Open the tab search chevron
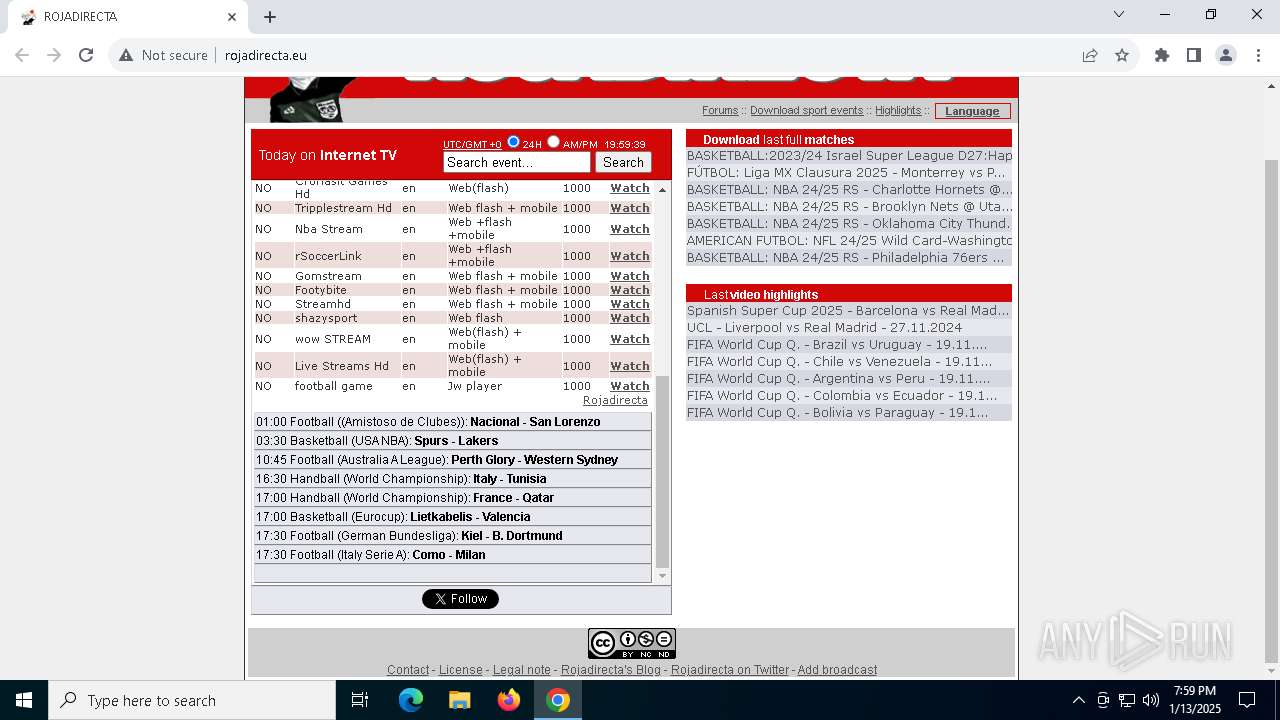 pyautogui.click(x=1119, y=14)
